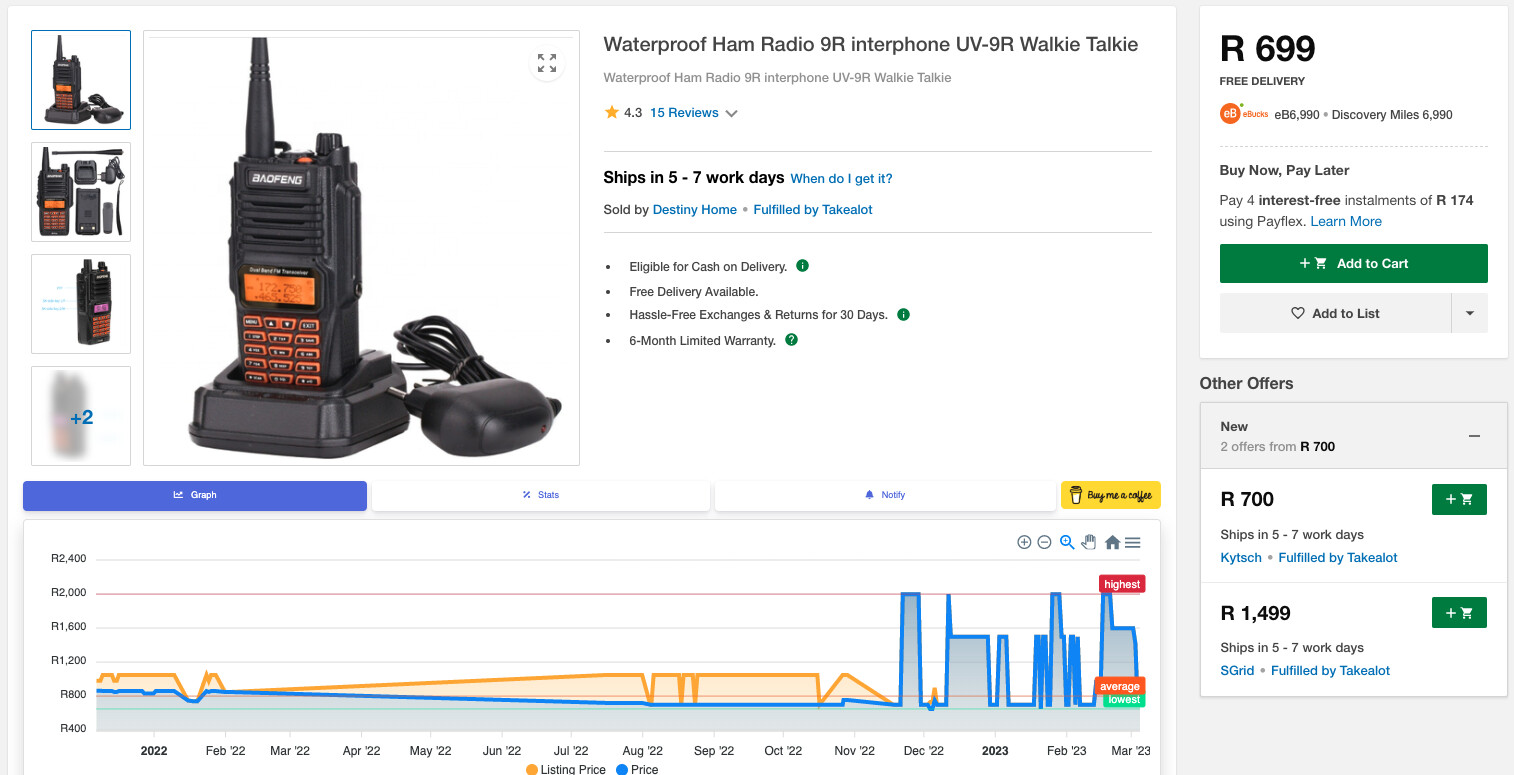Open the Destiny Home seller link

[x=694, y=210]
